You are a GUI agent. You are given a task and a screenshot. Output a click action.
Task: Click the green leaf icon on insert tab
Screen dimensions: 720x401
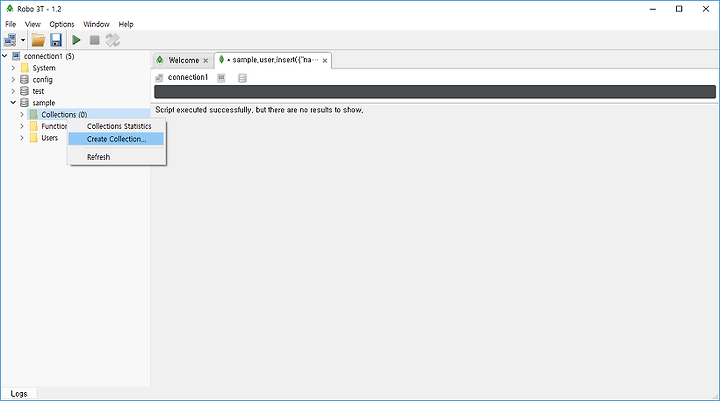[221, 60]
